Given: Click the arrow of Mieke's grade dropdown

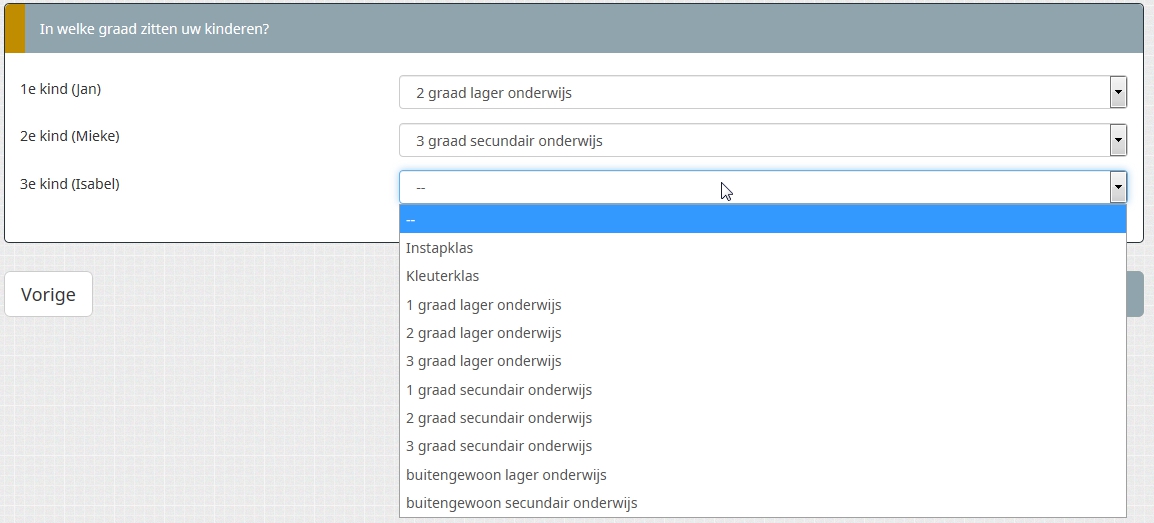Looking at the screenshot, I should (1118, 141).
